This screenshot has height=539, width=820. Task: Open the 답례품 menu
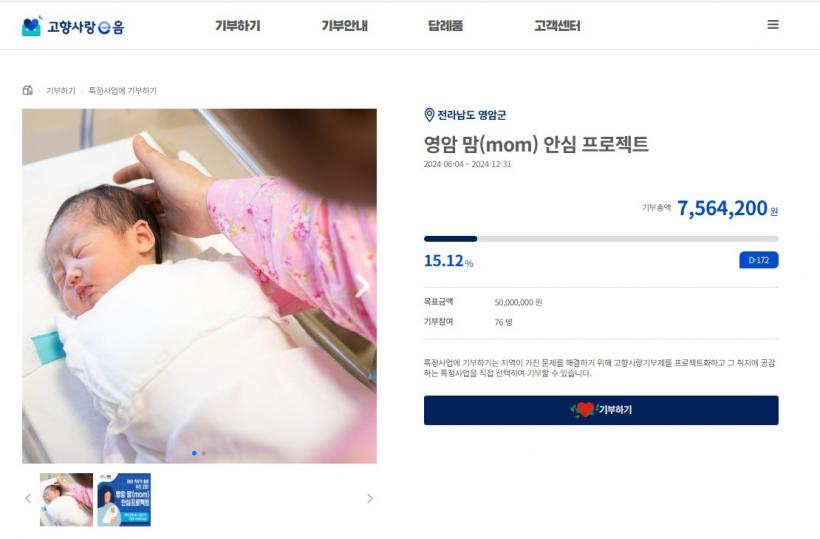point(446,26)
